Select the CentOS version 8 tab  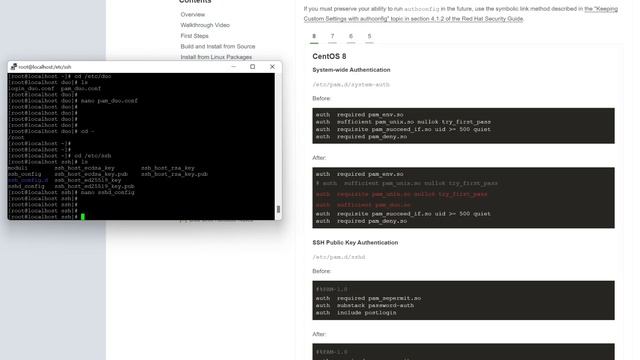[314, 37]
